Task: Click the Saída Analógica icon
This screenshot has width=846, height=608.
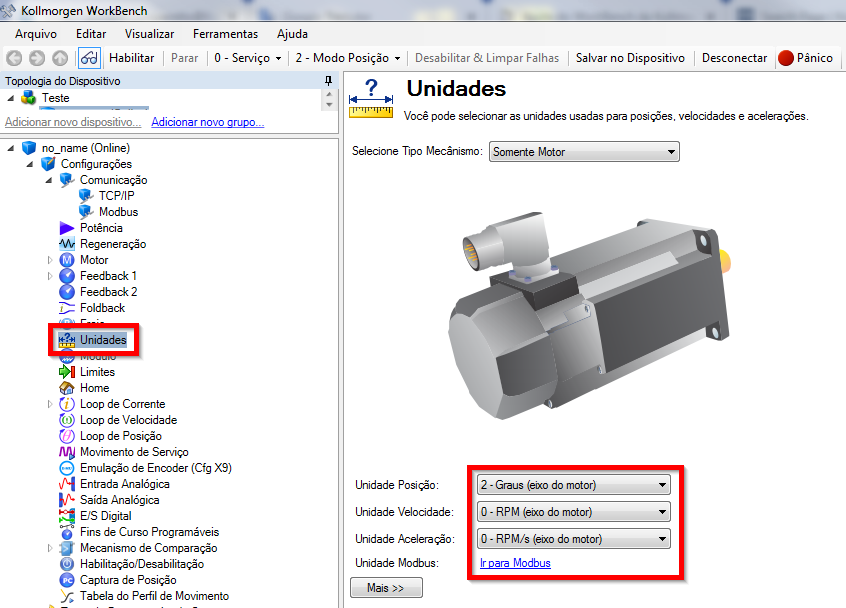Action: [67, 500]
